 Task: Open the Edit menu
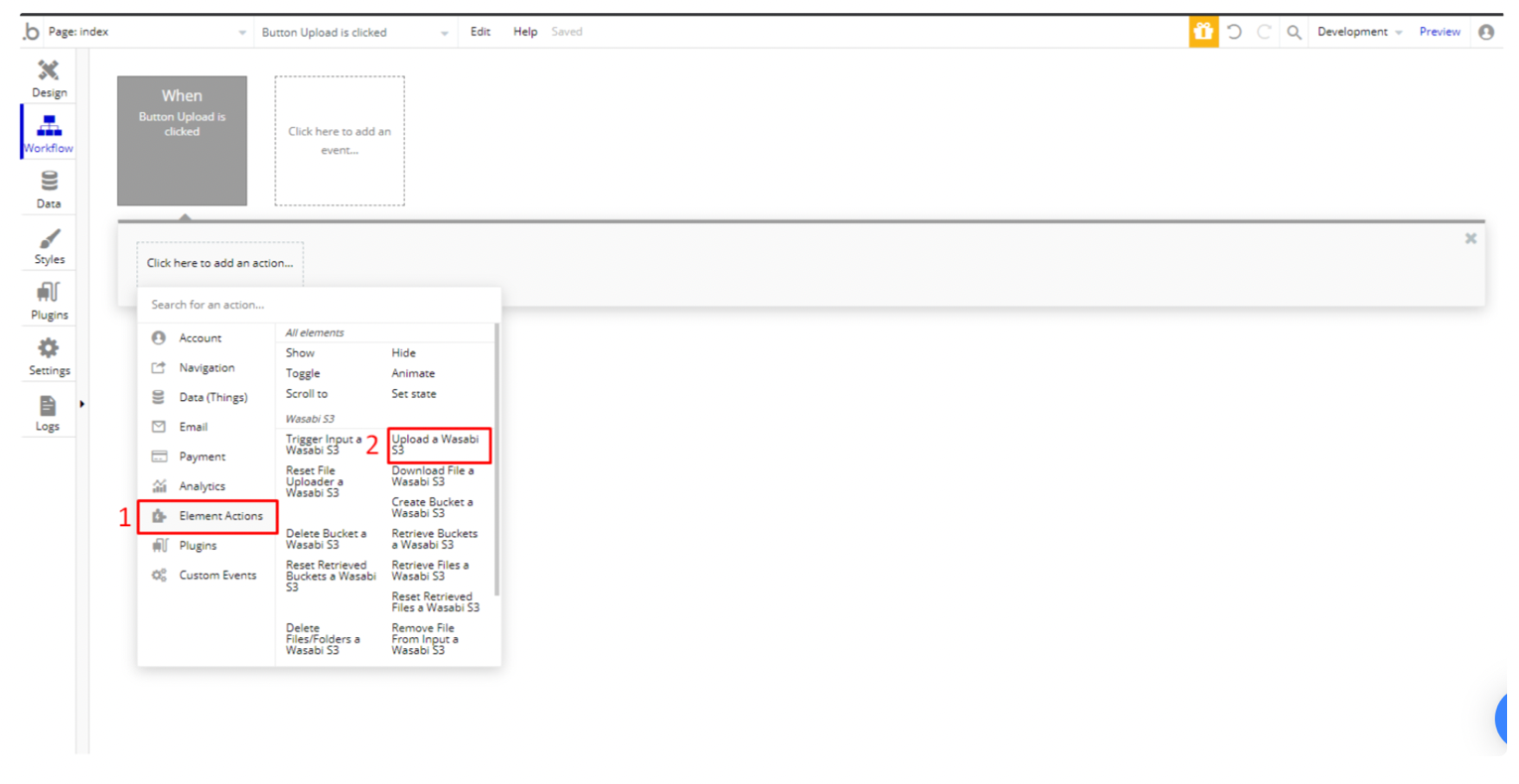coord(481,32)
